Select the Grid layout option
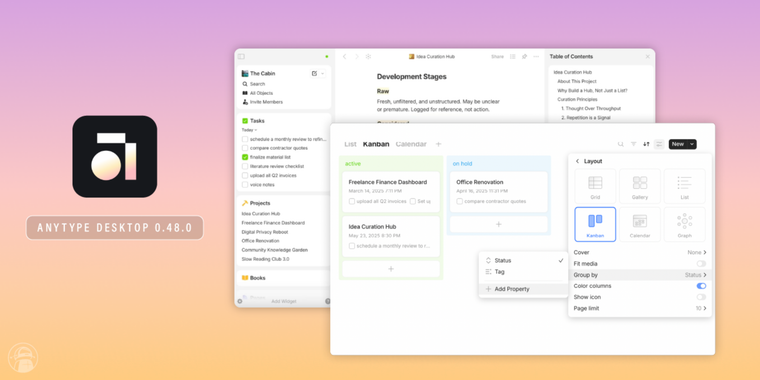This screenshot has height=380, width=760. click(595, 186)
